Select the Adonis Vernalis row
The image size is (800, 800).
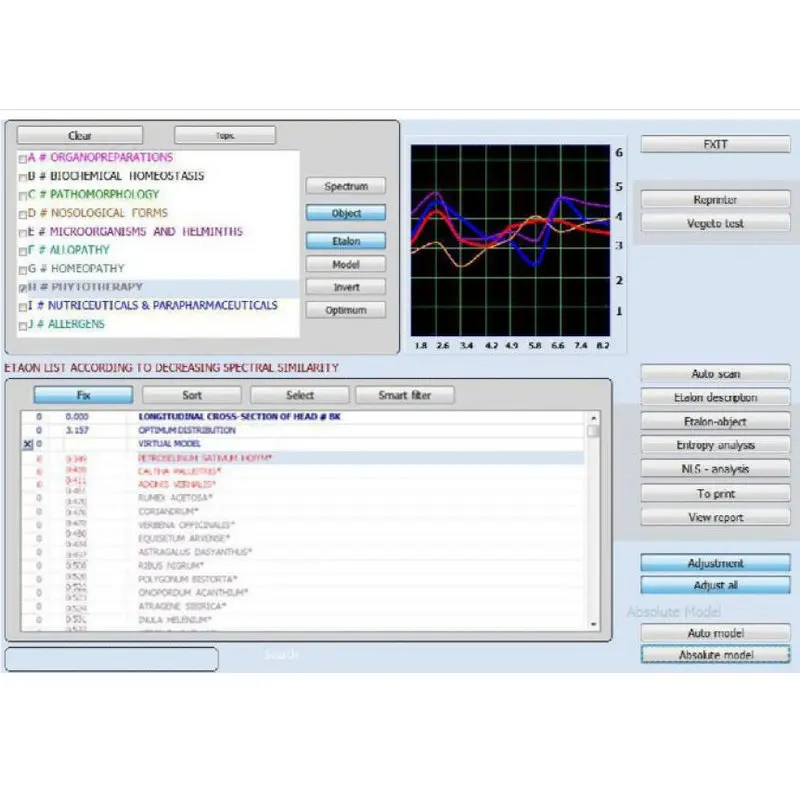(303, 484)
